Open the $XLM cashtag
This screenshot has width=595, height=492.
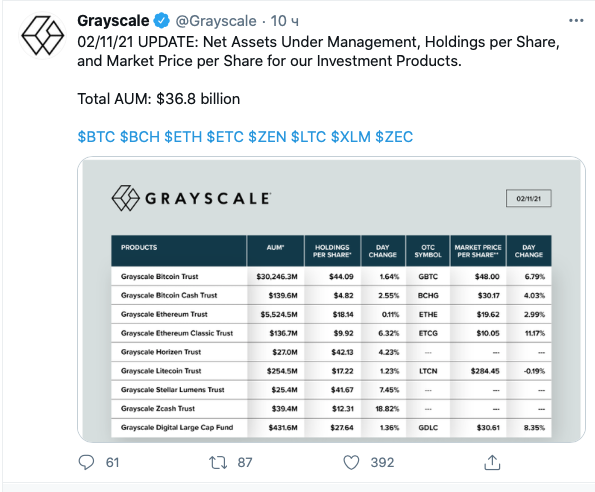[x=351, y=137]
